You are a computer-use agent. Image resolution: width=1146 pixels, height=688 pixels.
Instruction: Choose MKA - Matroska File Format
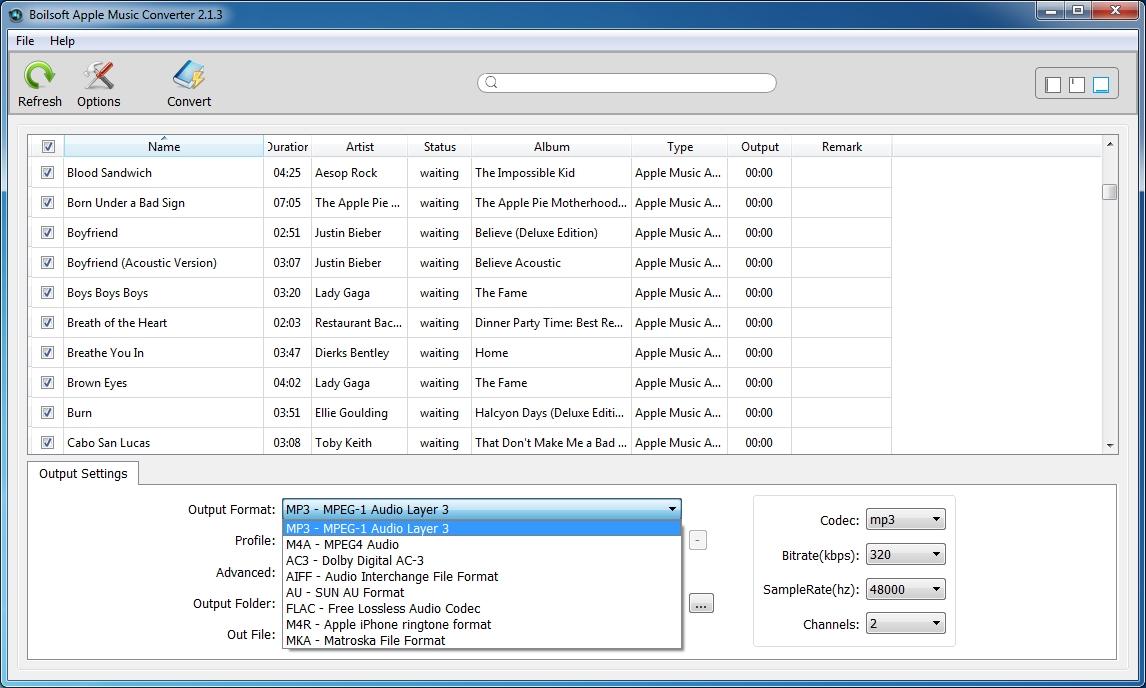click(x=482, y=641)
